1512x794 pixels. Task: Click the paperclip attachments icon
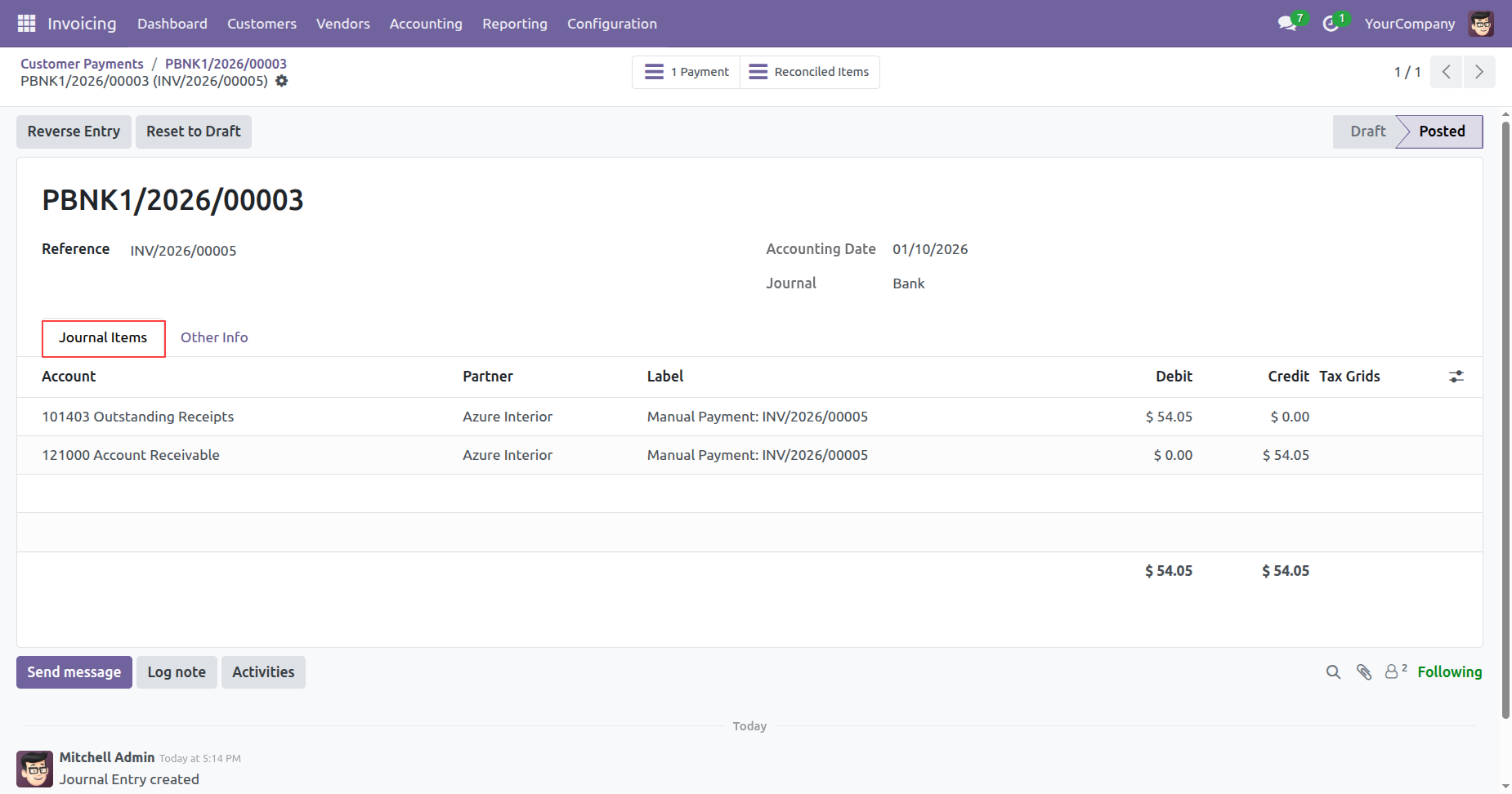pos(1363,672)
